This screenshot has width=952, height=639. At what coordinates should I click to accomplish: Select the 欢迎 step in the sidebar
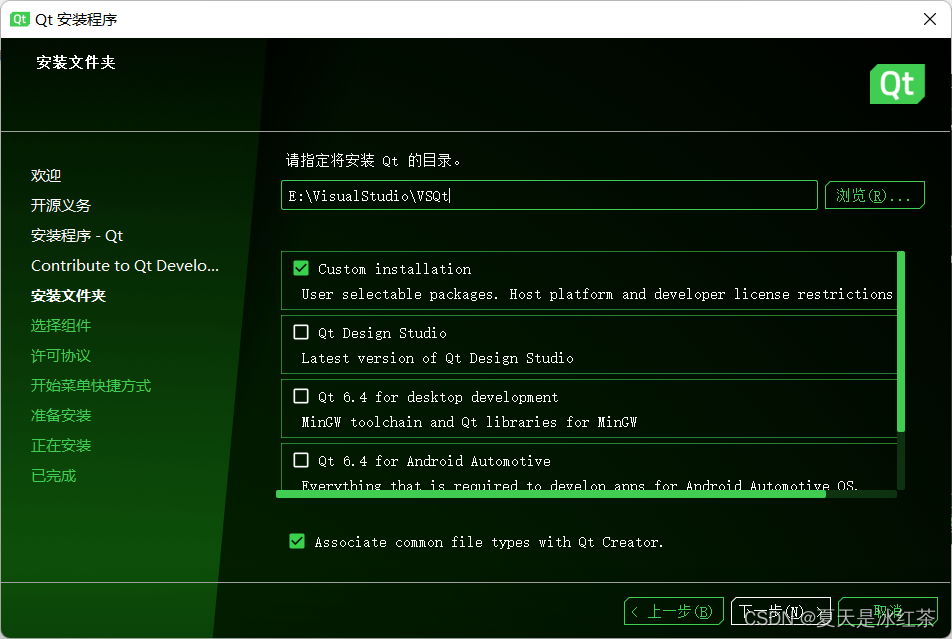pyautogui.click(x=46, y=176)
